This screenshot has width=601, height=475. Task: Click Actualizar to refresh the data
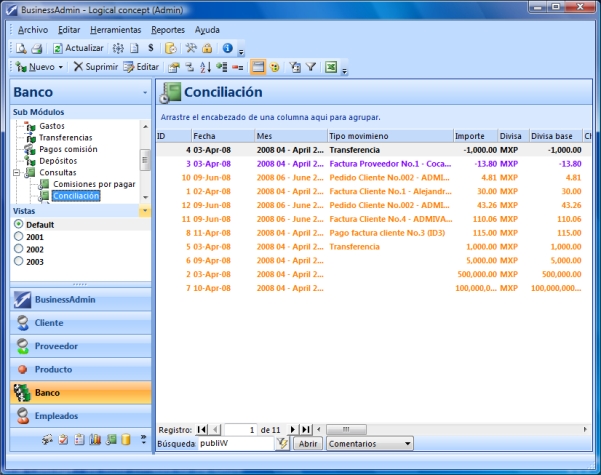point(78,48)
